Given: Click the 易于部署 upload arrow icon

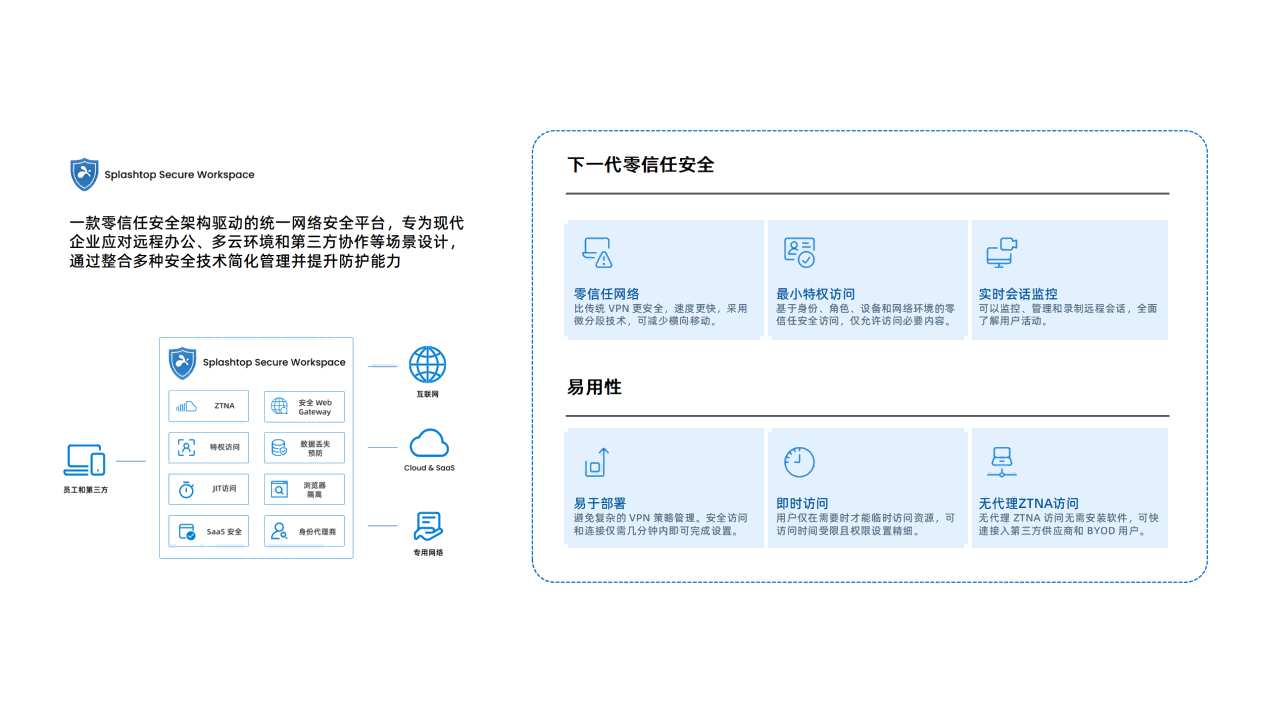Looking at the screenshot, I should pyautogui.click(x=597, y=463).
